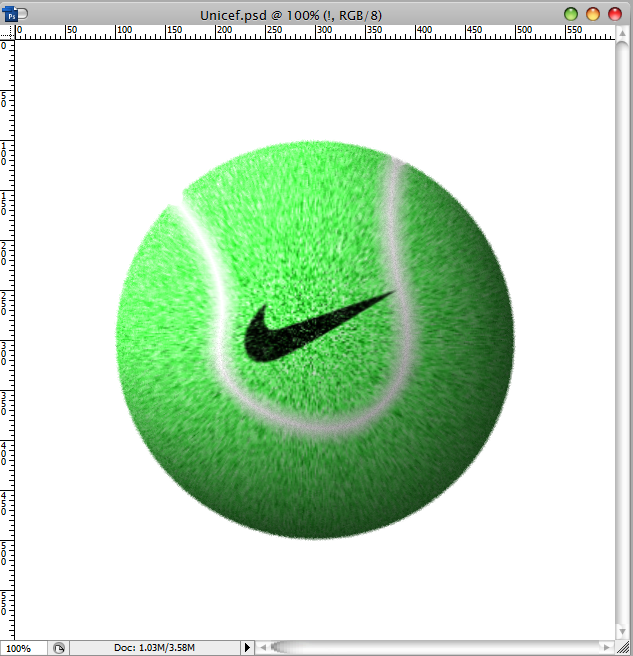Open the status bar options arrow menu

[247, 648]
